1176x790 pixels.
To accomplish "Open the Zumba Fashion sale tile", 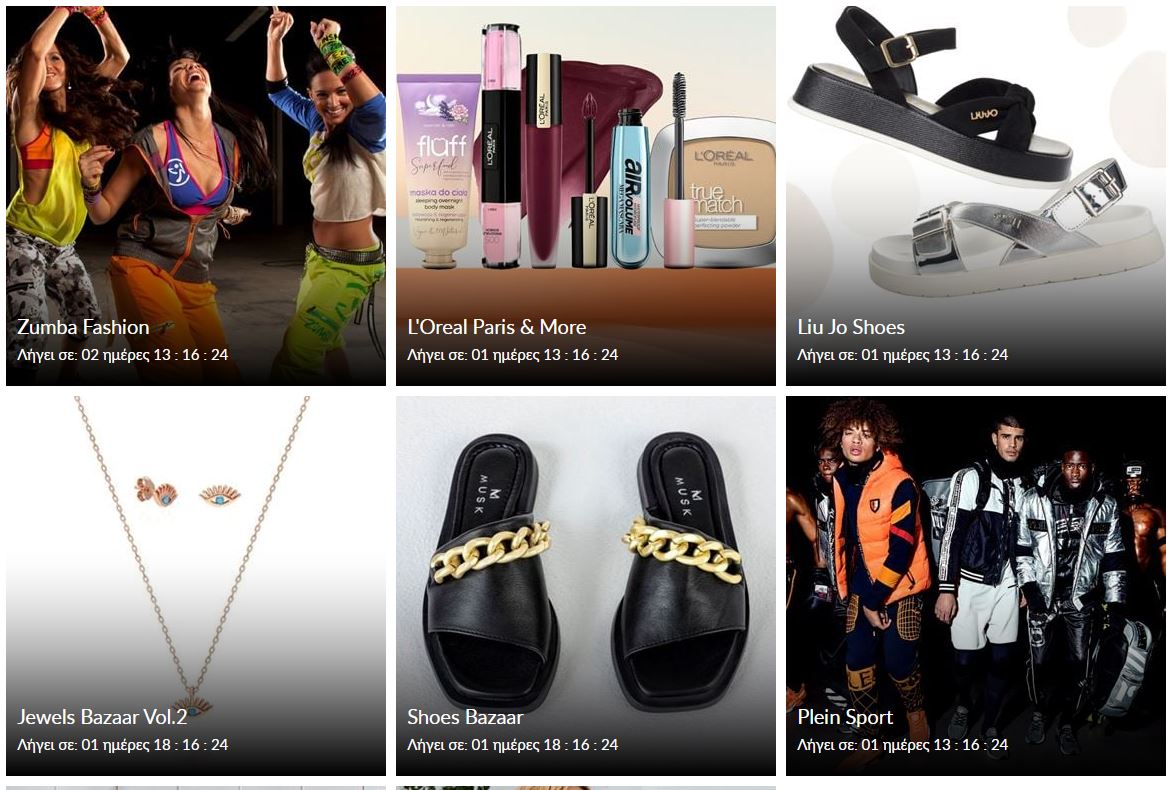I will [x=196, y=196].
